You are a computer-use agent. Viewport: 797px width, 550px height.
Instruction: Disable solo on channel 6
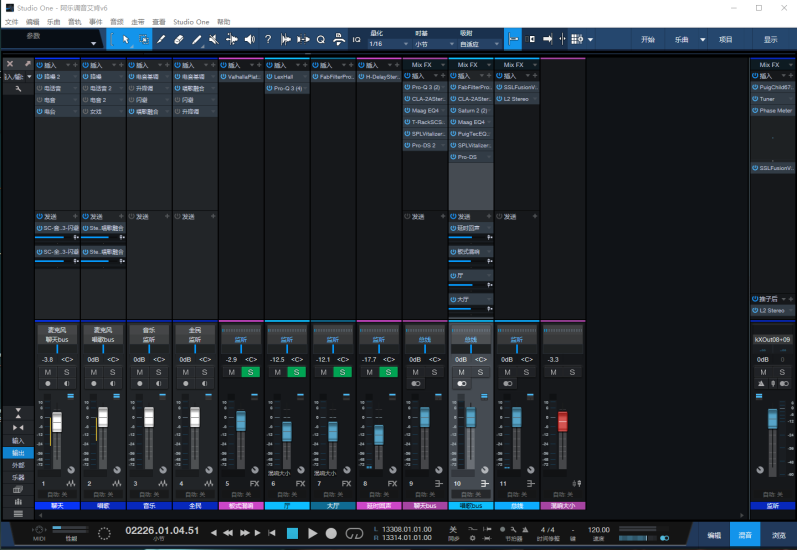coord(296,372)
